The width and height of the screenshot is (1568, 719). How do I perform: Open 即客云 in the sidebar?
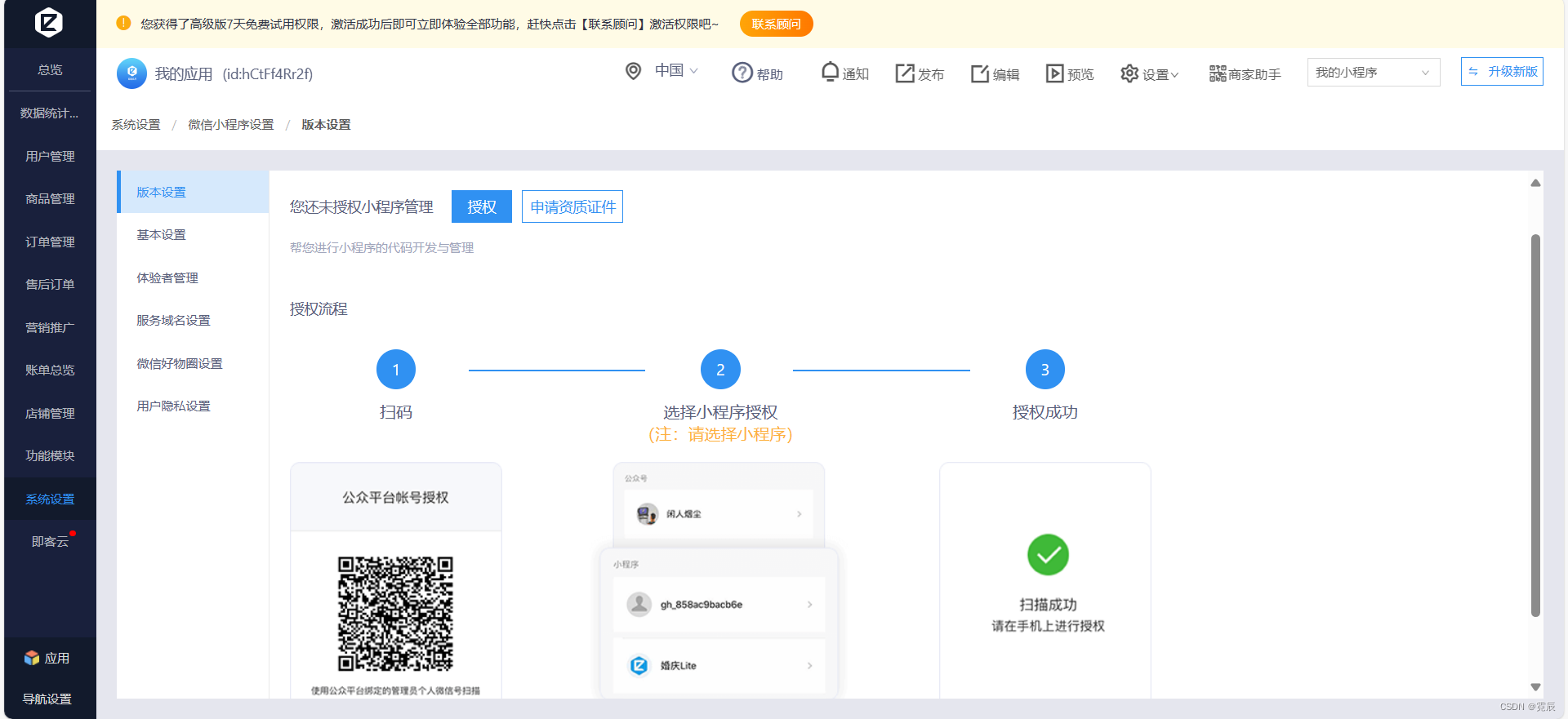tap(50, 541)
